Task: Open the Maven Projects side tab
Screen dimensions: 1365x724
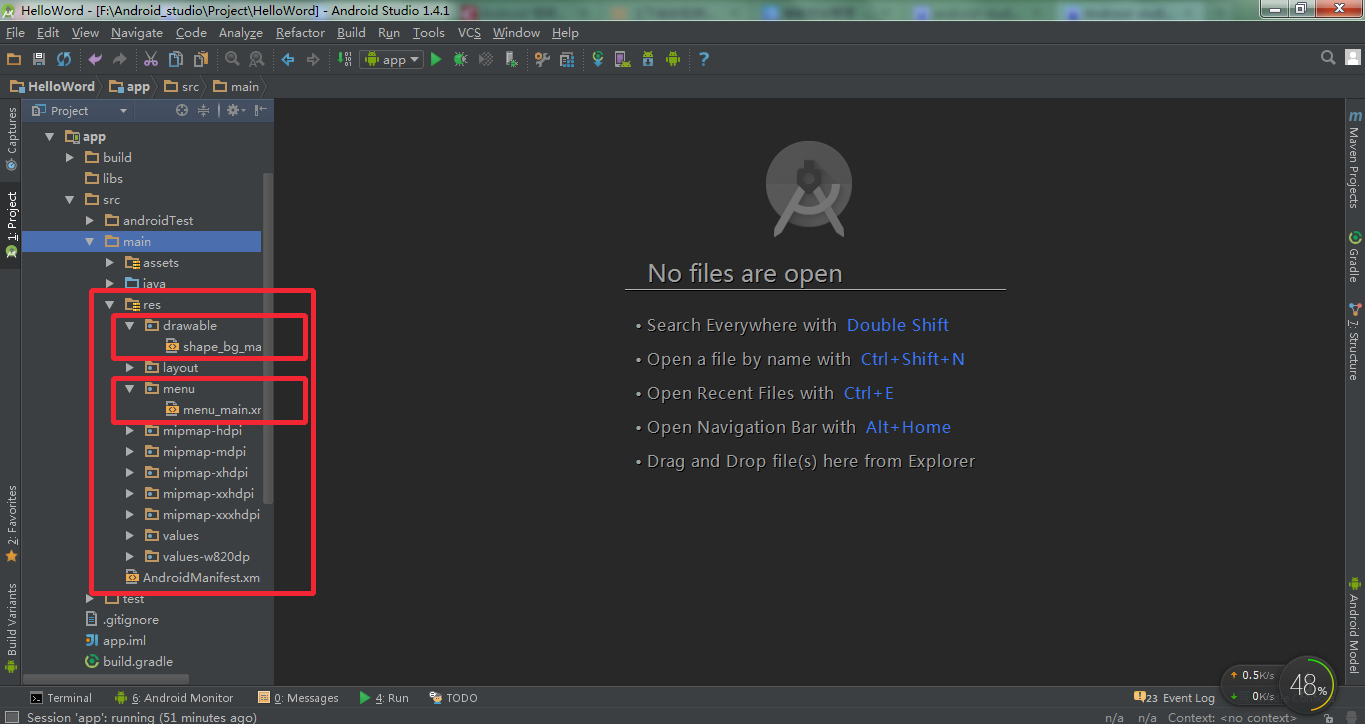Action: (x=1355, y=160)
